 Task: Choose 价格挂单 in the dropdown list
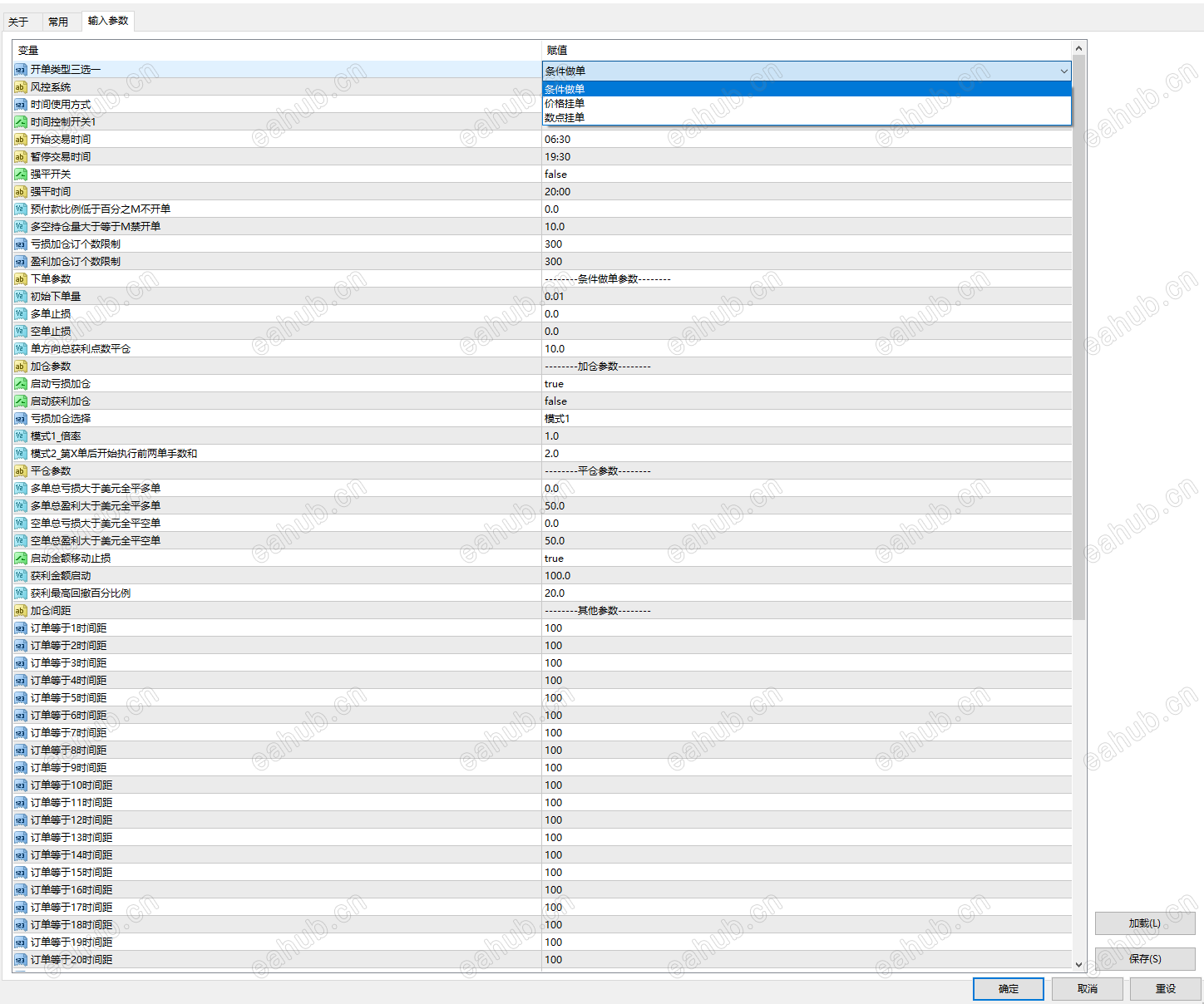pos(807,104)
